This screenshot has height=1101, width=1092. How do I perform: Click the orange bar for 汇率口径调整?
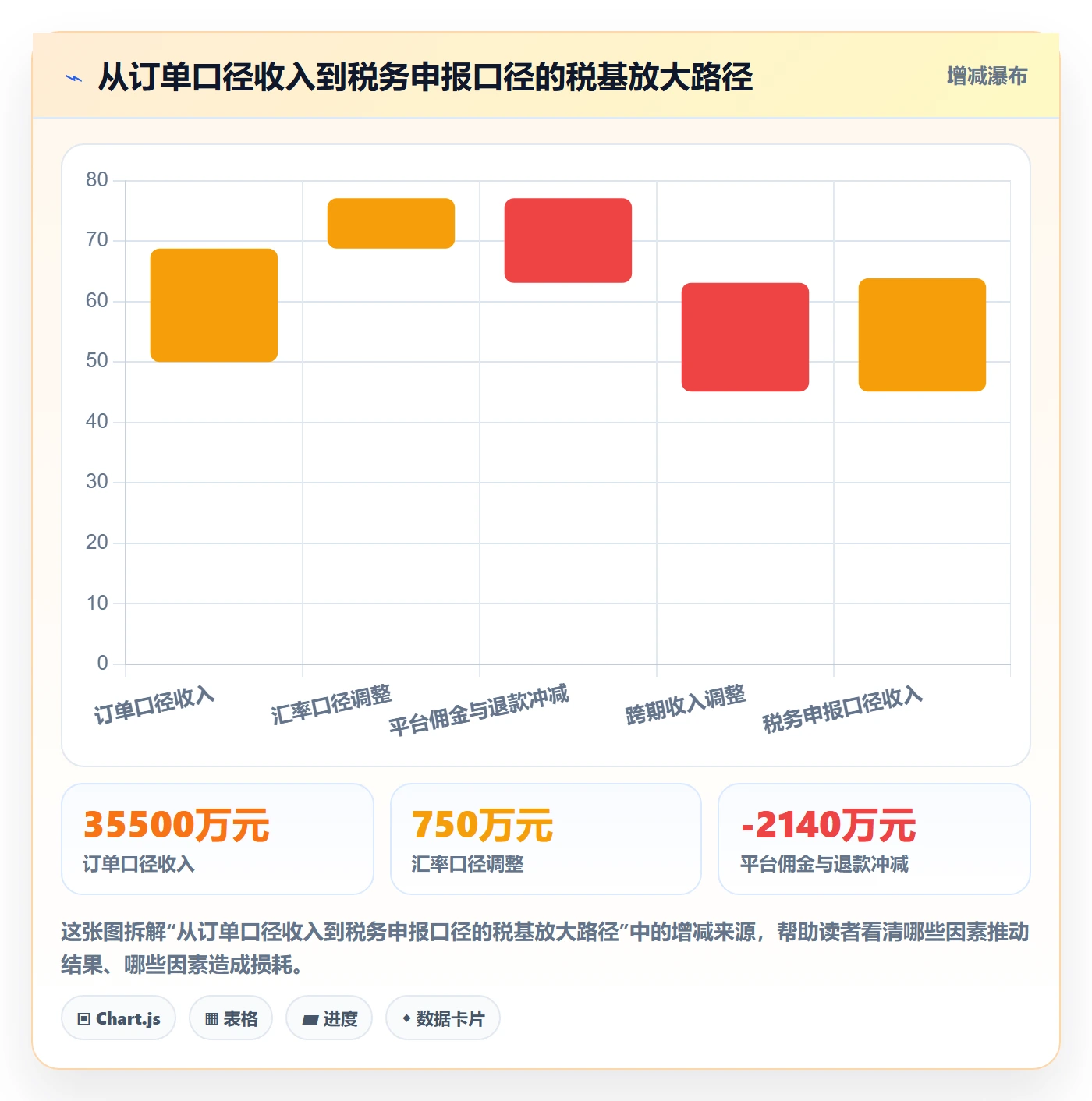pos(391,223)
